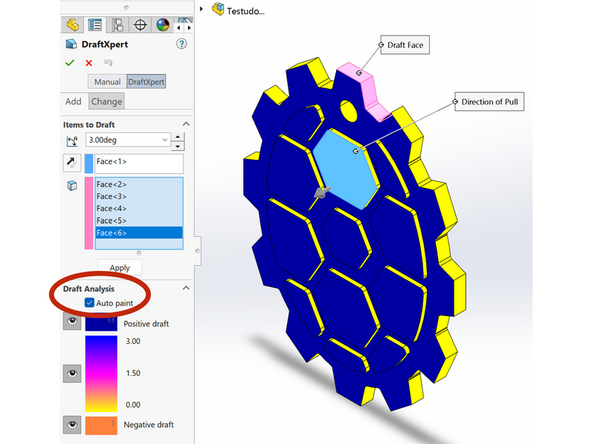Open the DimXpertManager crosshair tab
The image size is (592, 444).
point(140,25)
